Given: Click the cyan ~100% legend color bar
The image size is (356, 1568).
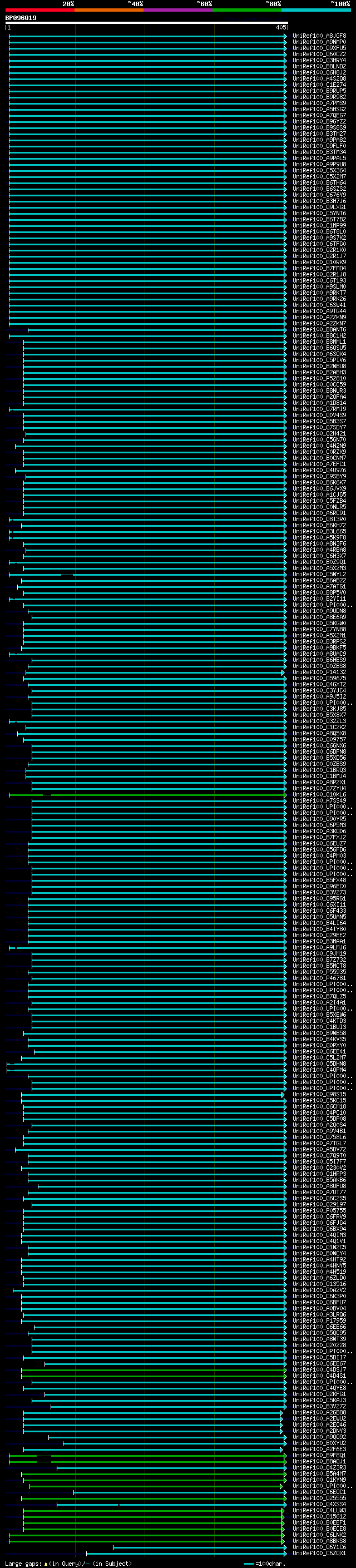Looking at the screenshot, I should 316,10.
